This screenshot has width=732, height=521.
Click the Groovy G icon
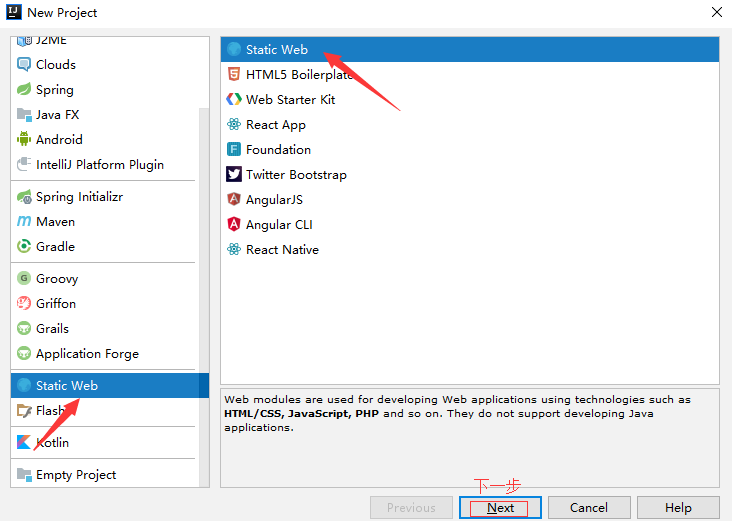pos(24,278)
